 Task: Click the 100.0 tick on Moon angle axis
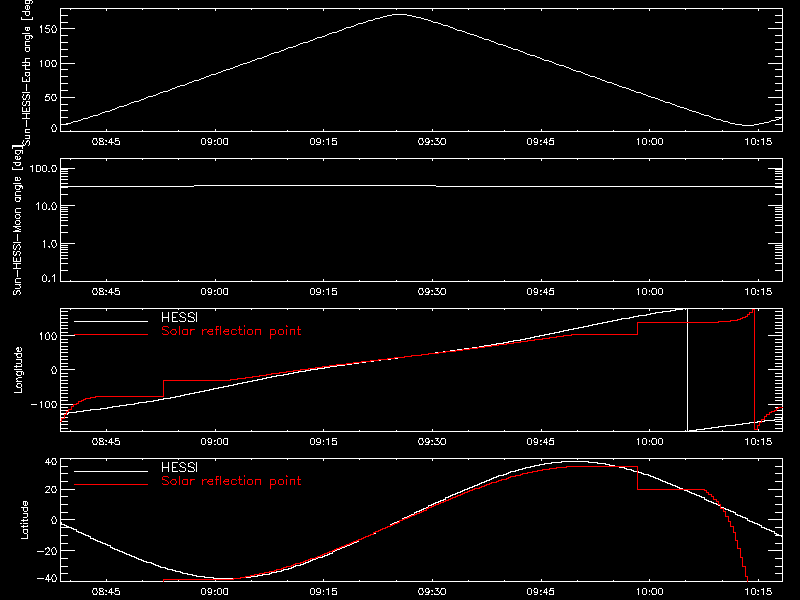click(43, 169)
